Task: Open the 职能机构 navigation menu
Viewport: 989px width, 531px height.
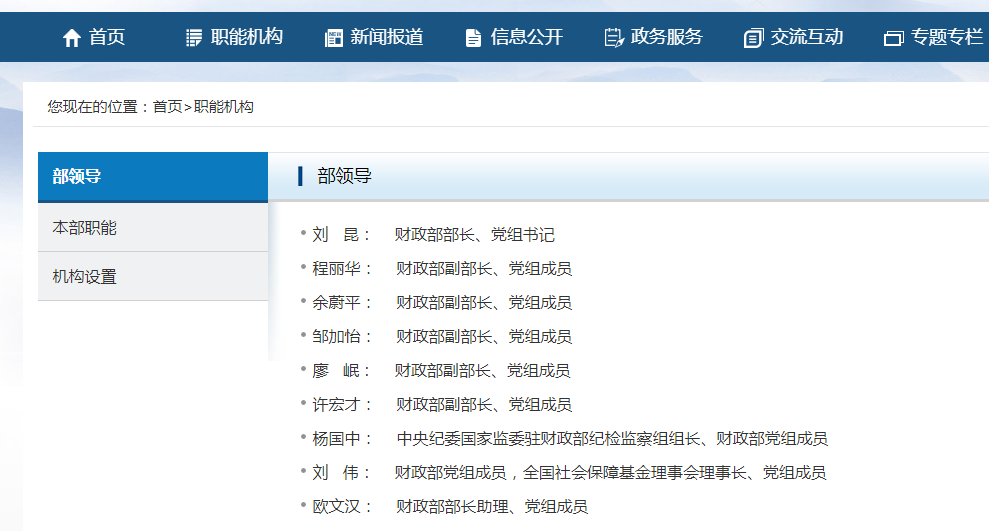Action: click(247, 37)
